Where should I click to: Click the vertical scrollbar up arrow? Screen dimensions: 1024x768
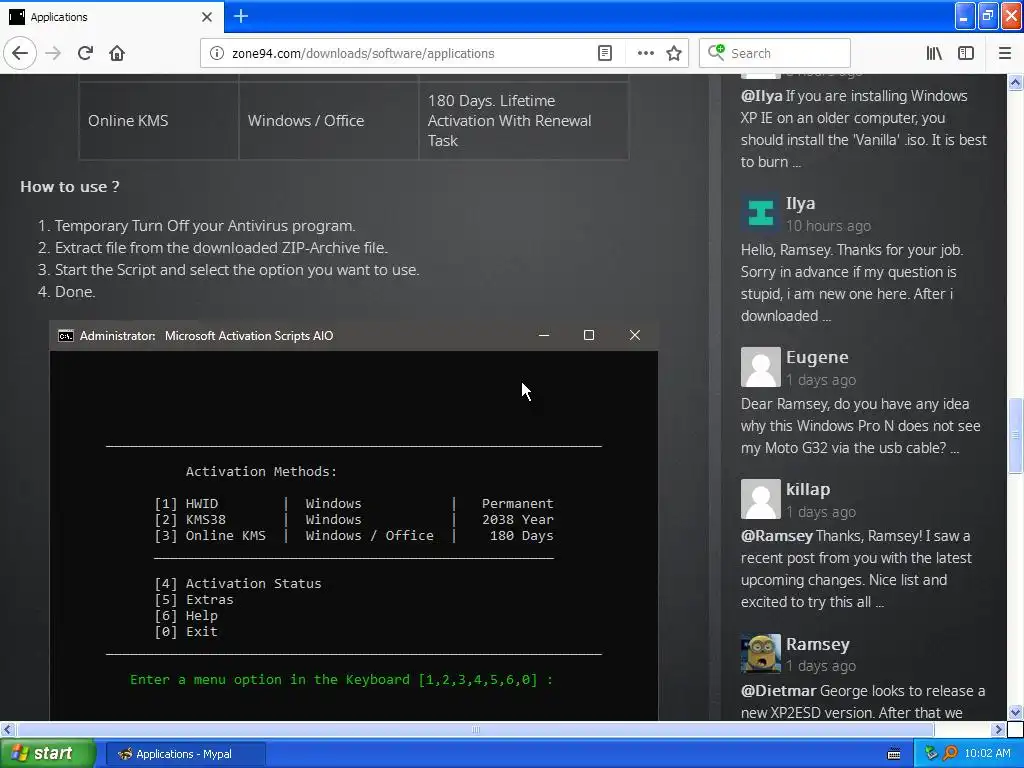click(1016, 82)
